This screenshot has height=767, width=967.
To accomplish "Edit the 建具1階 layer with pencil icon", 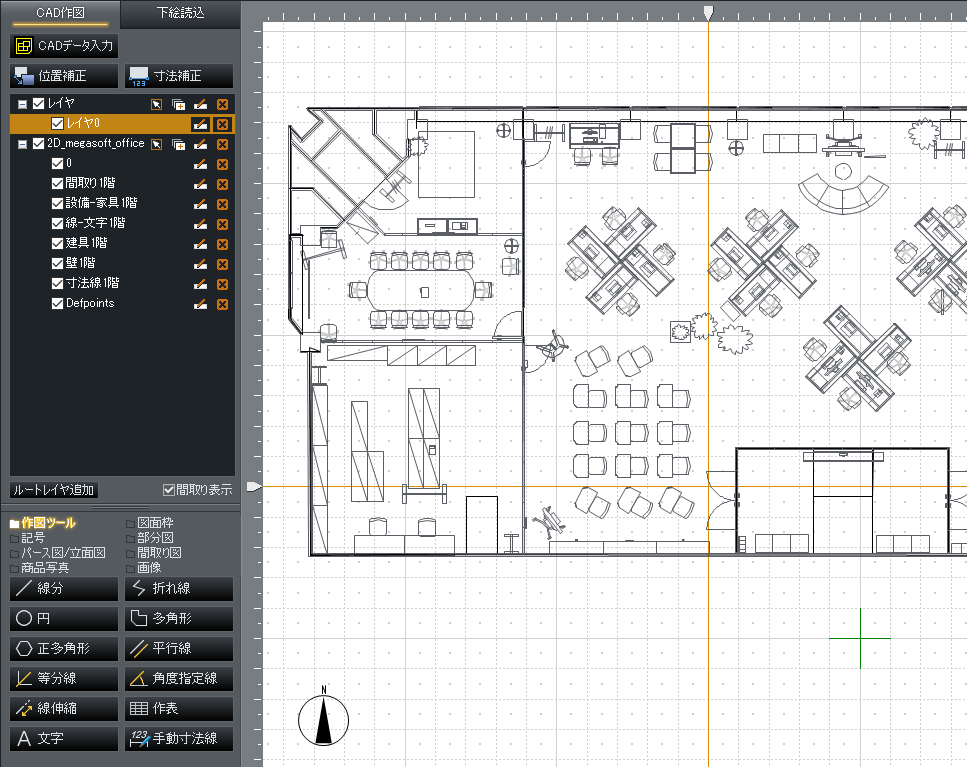I will [x=201, y=244].
